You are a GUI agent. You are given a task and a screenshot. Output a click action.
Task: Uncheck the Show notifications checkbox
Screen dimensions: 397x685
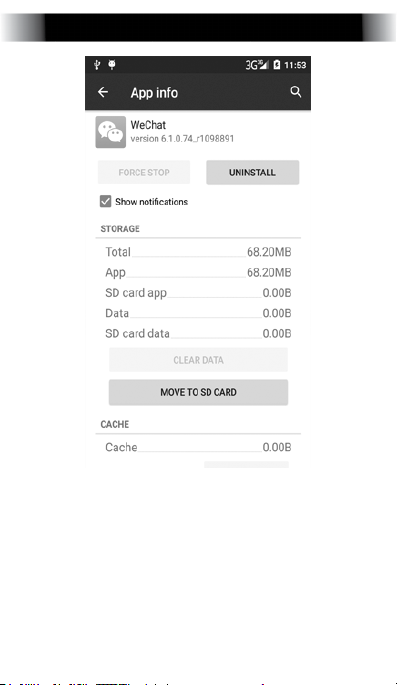tap(105, 201)
